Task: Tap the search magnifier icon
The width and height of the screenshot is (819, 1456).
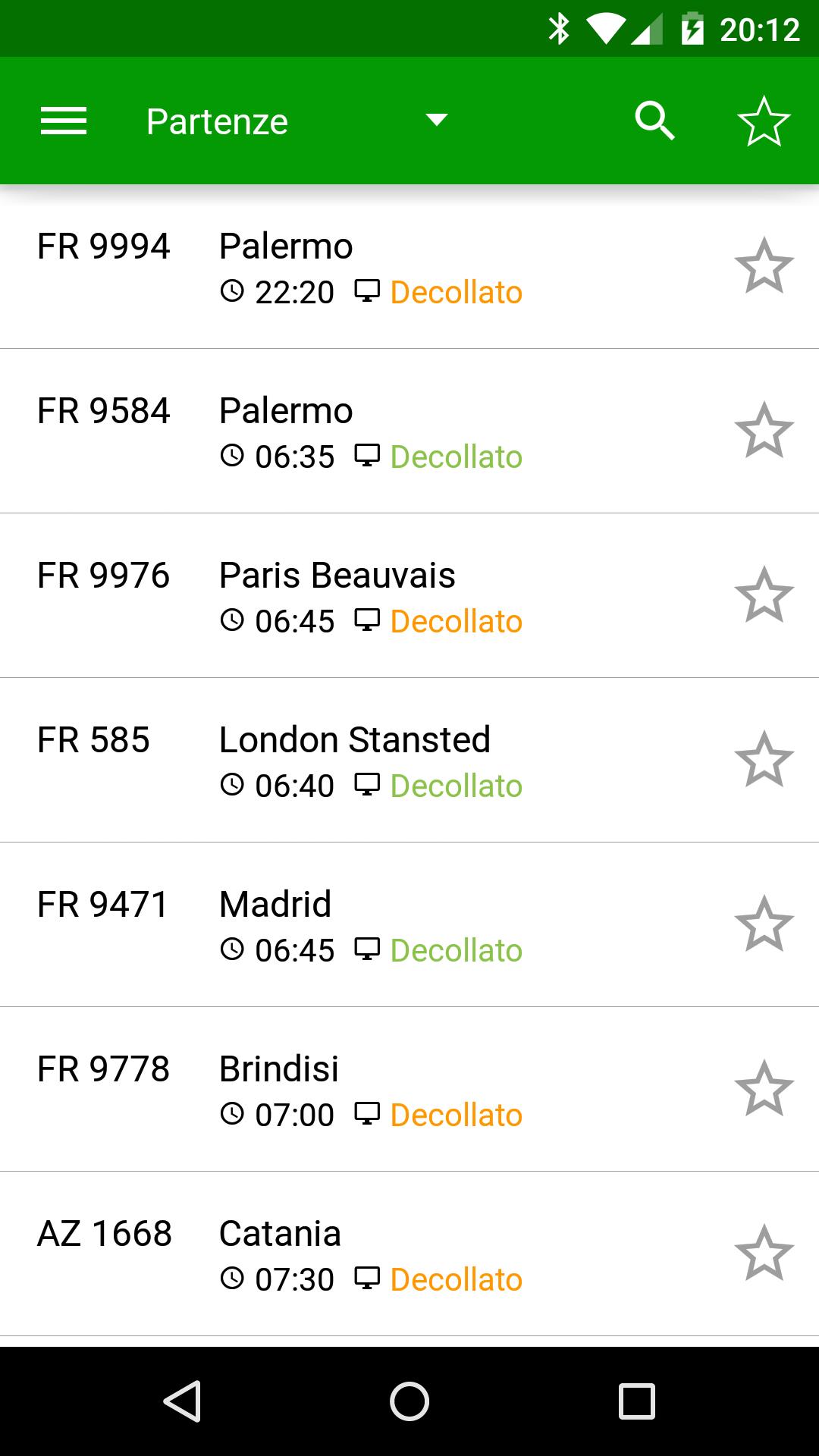Action: pyautogui.click(x=654, y=121)
